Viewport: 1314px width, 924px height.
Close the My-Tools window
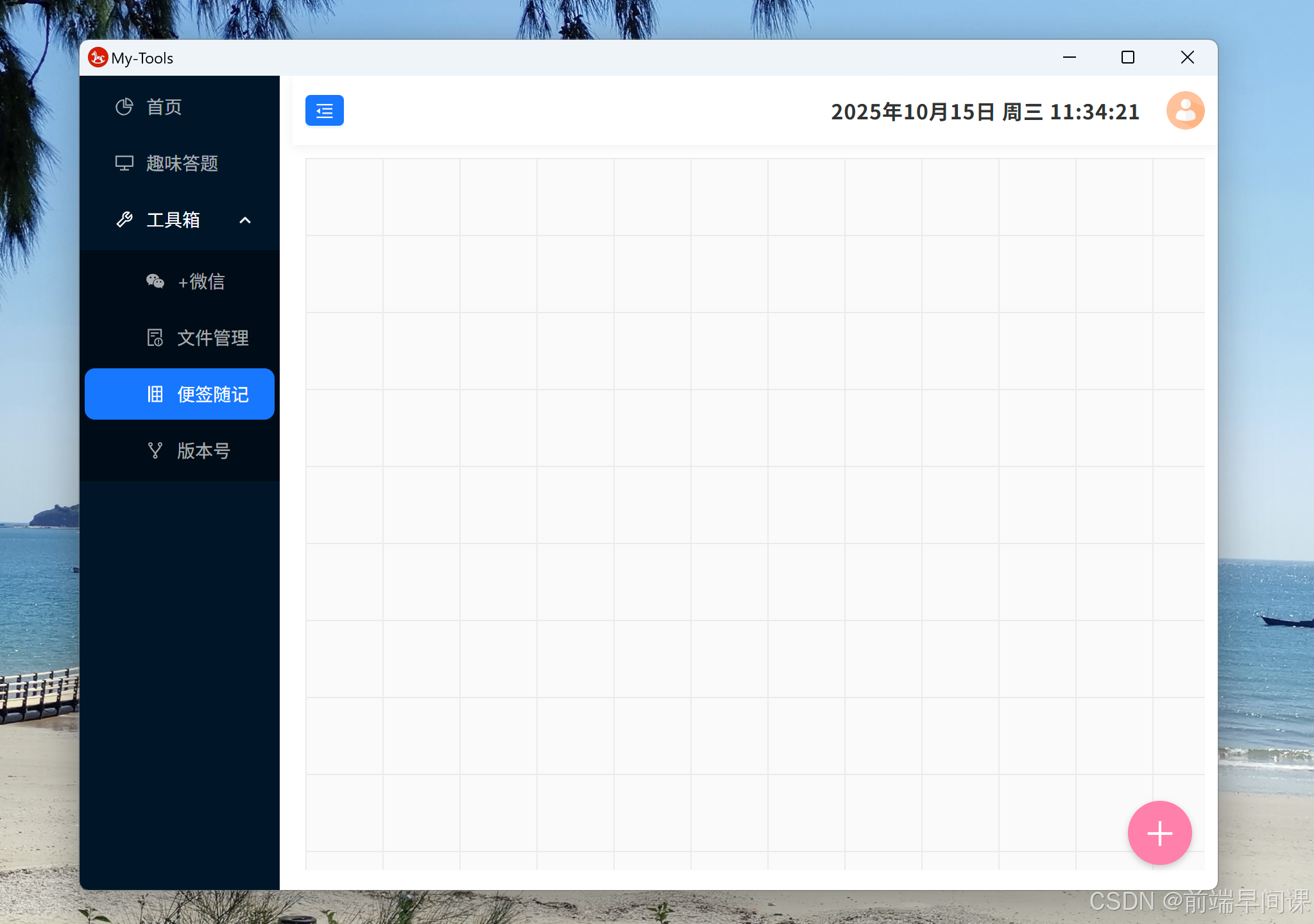click(x=1187, y=57)
